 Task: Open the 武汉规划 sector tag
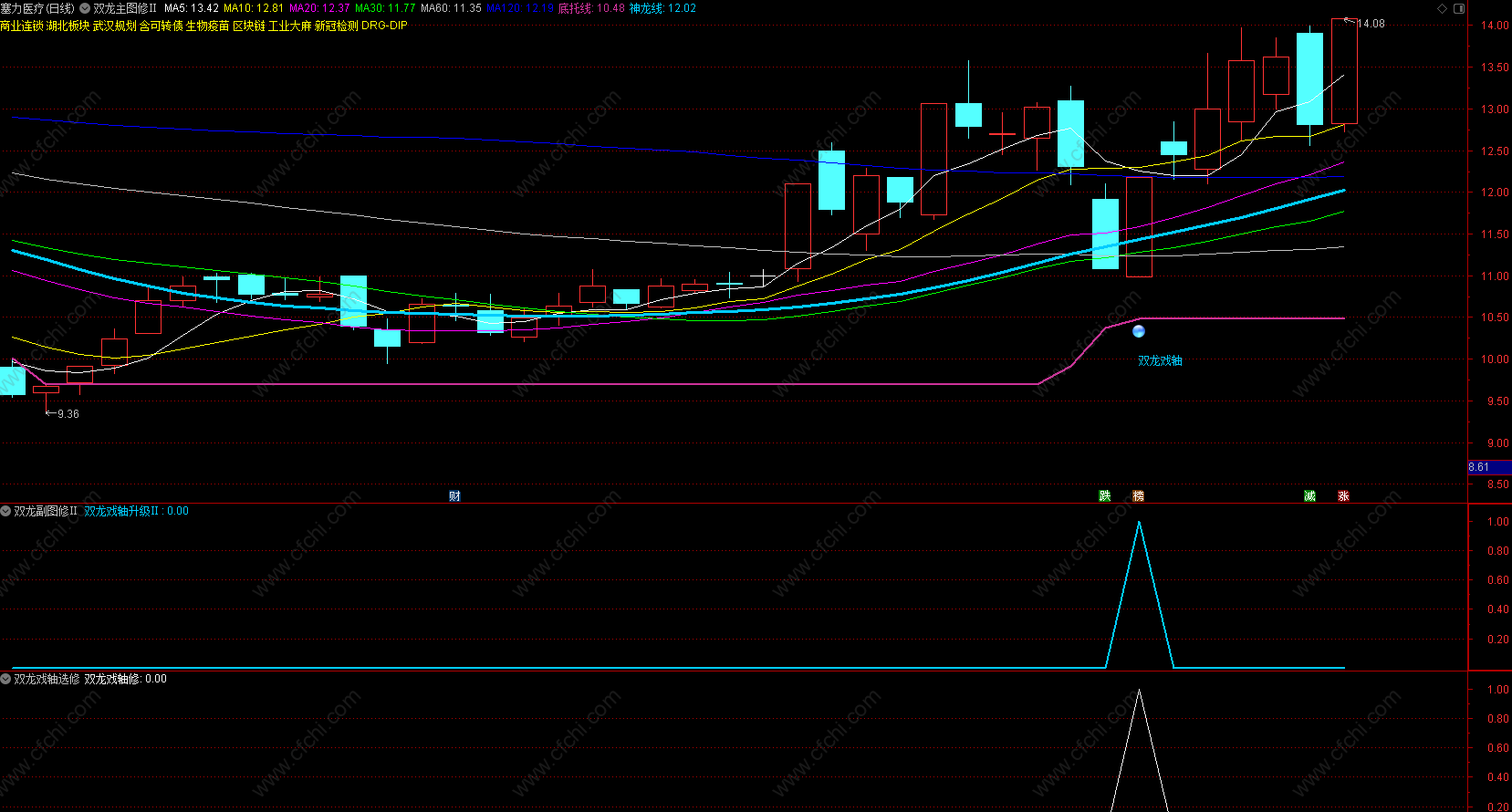[115, 26]
